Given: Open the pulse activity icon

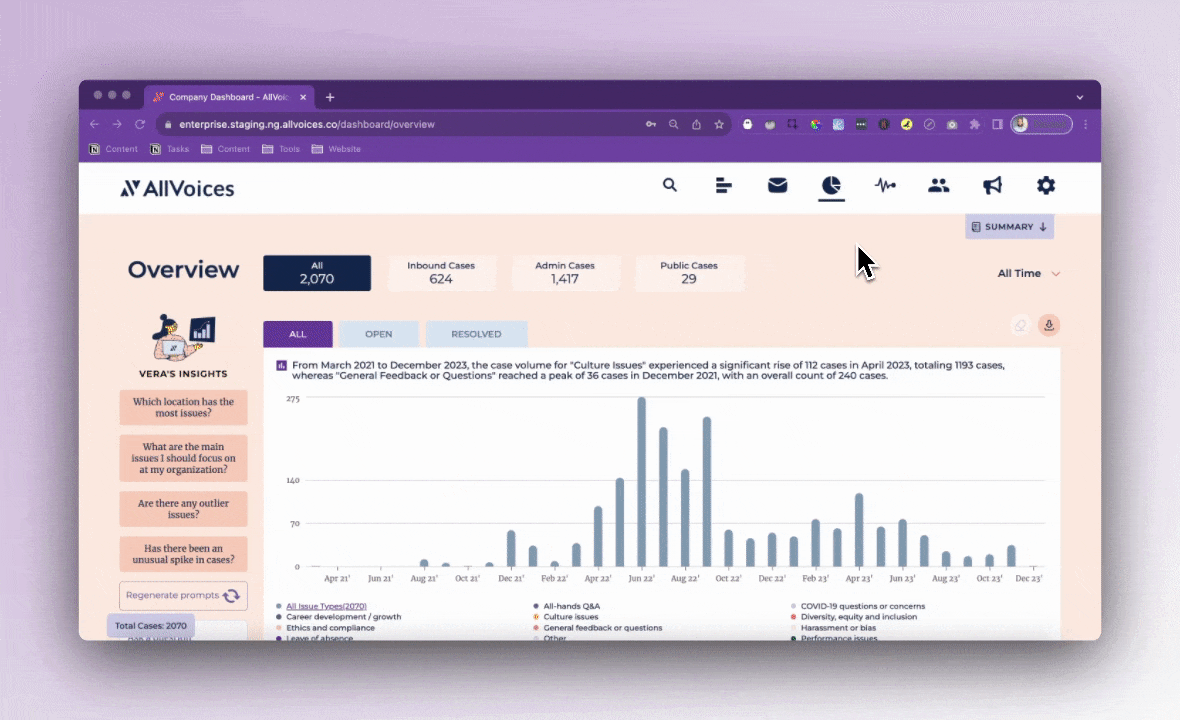Looking at the screenshot, I should pos(885,185).
